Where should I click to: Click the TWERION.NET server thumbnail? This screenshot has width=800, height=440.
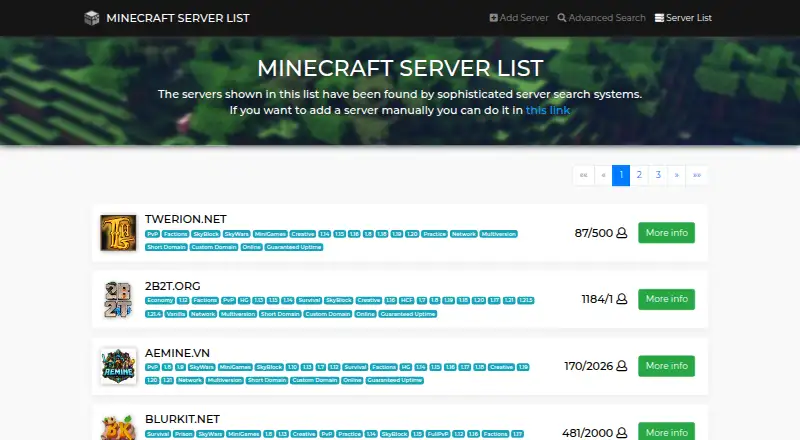point(118,233)
